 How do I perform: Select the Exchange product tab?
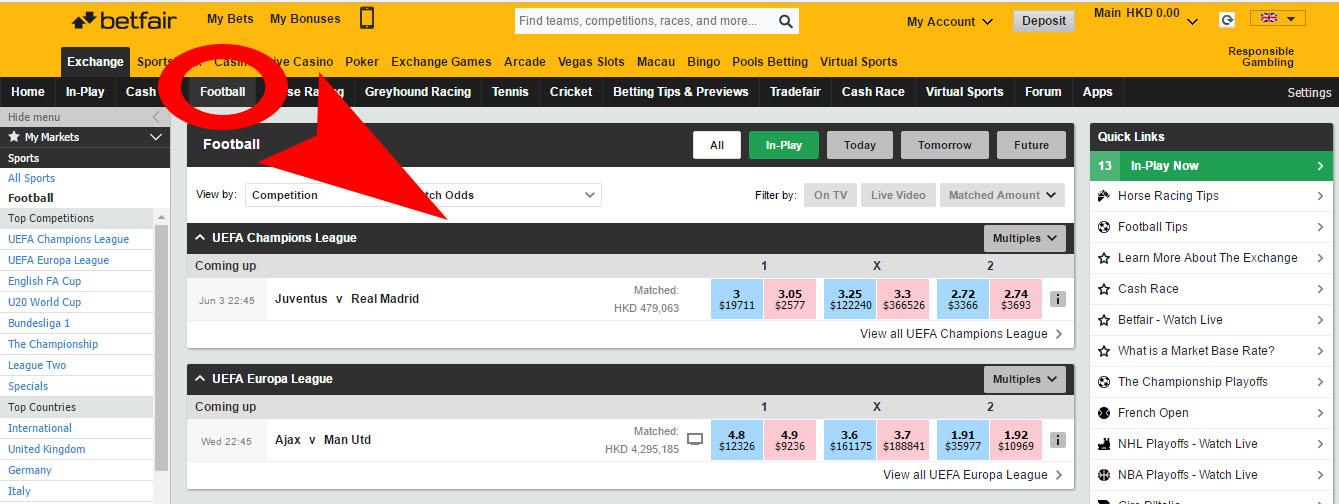[95, 61]
